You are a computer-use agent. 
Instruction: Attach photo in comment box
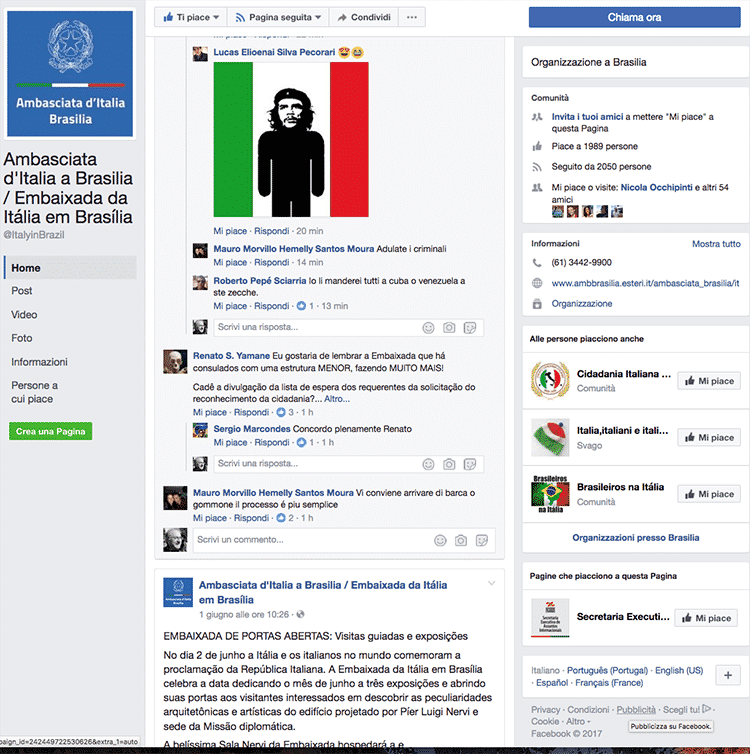point(461,540)
